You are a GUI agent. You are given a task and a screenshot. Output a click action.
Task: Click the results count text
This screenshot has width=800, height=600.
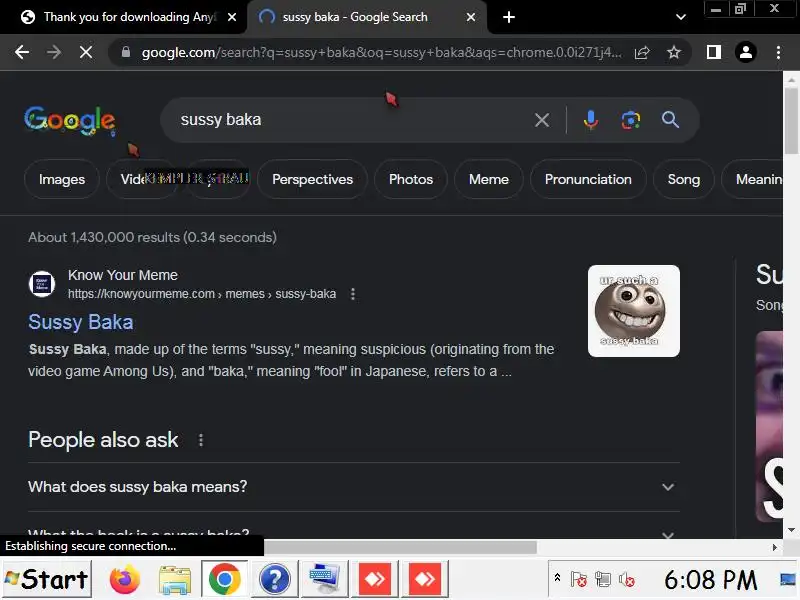153,237
